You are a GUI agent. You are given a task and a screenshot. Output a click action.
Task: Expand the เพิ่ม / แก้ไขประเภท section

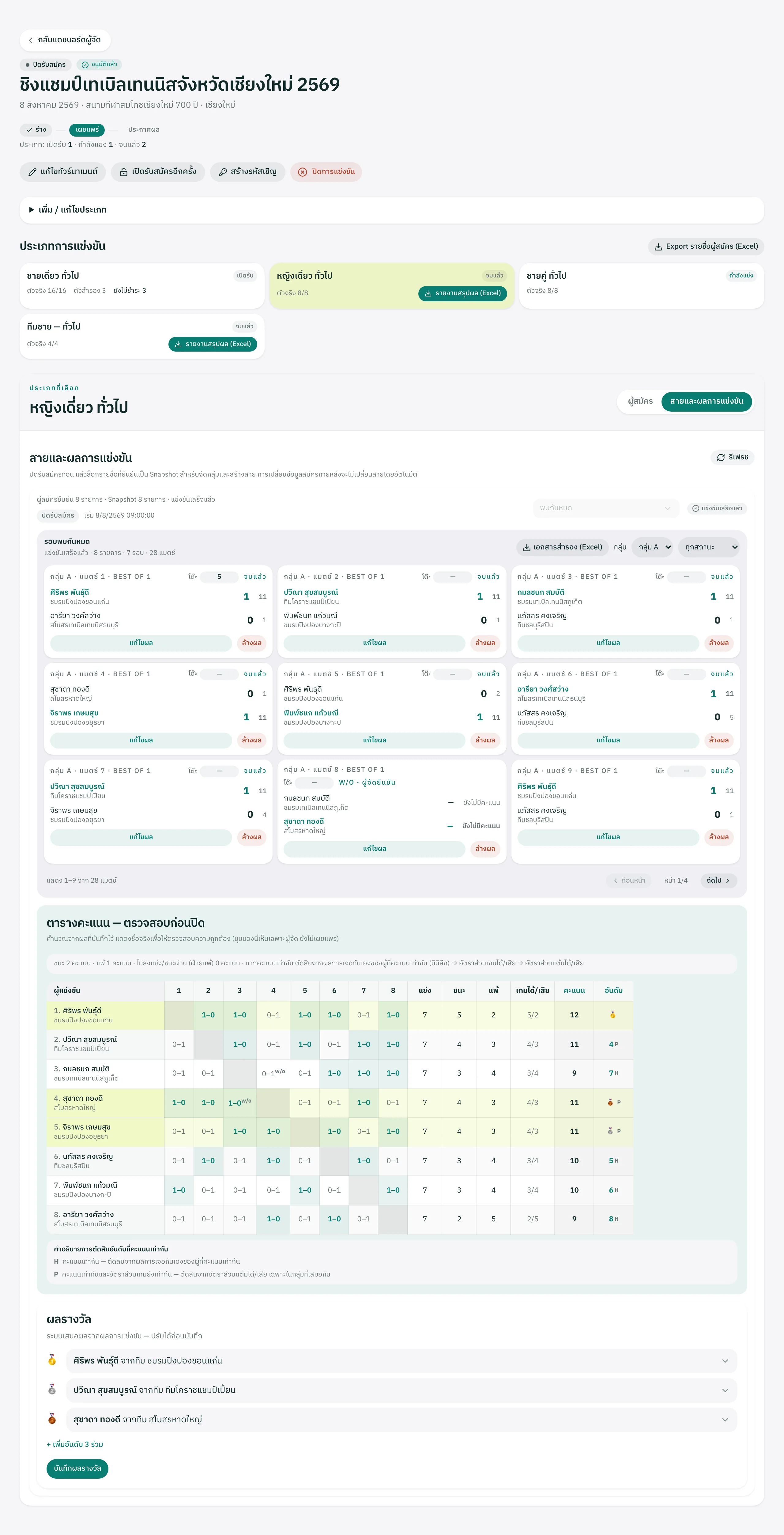click(392, 210)
